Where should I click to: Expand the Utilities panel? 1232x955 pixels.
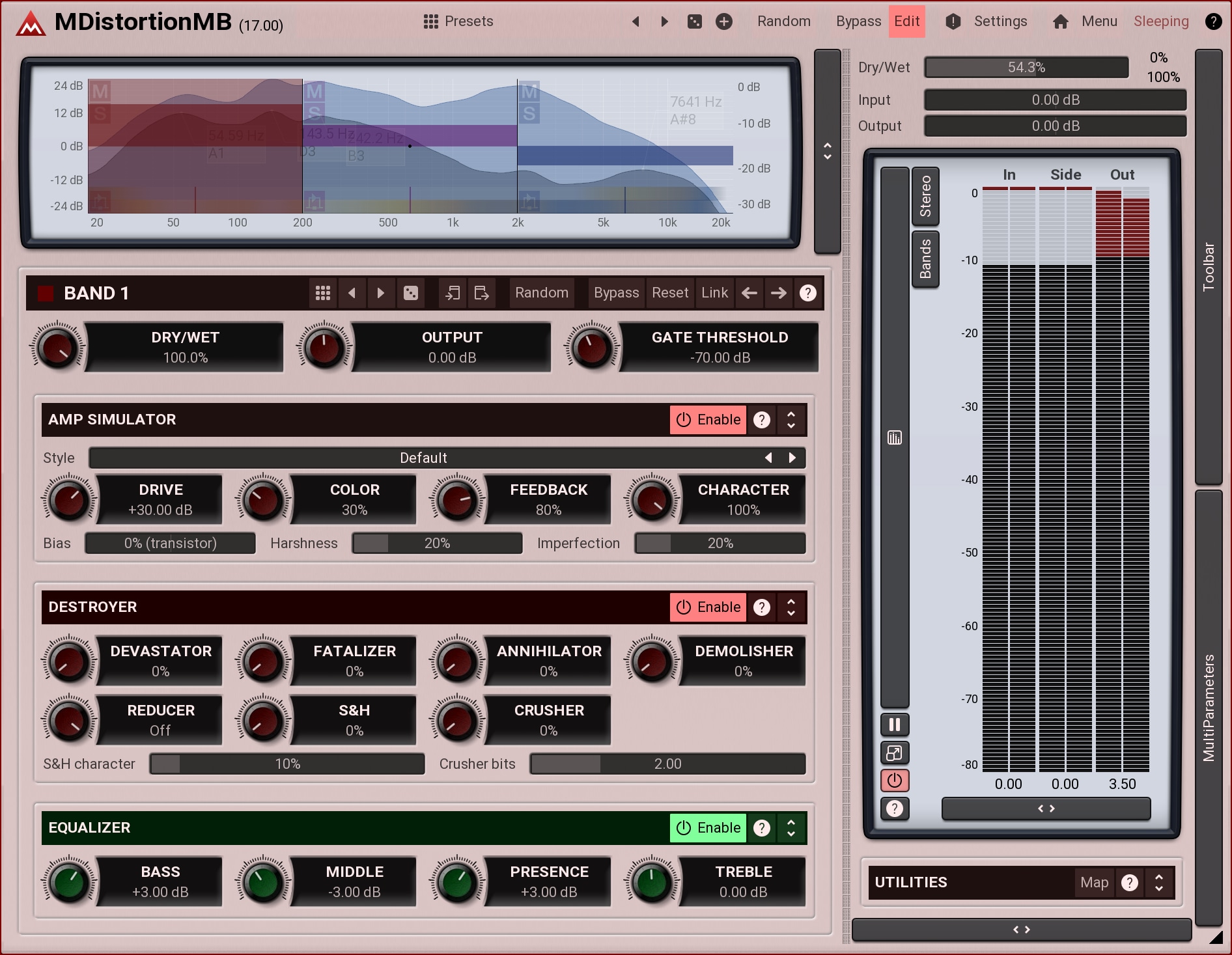[x=1159, y=883]
